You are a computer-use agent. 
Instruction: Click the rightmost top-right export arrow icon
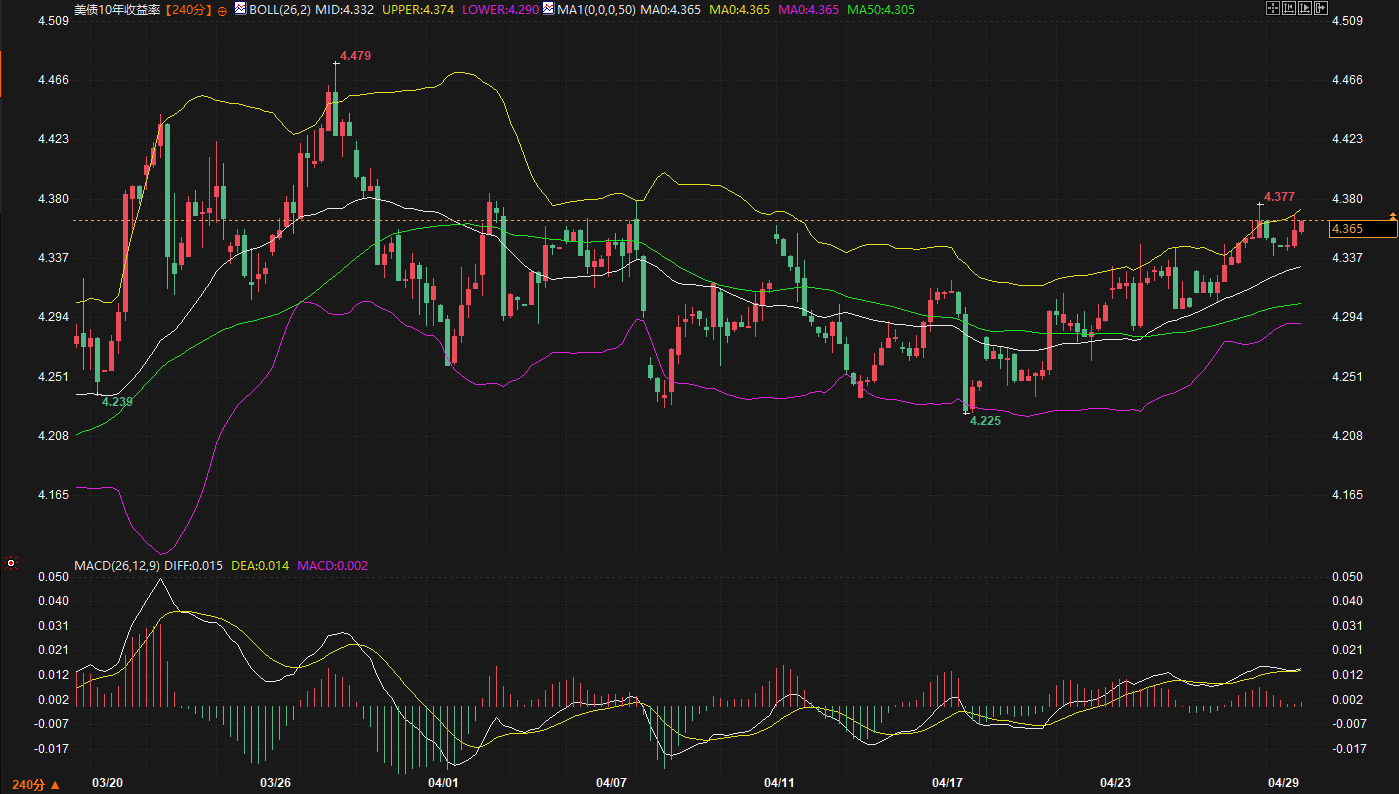[x=1320, y=9]
